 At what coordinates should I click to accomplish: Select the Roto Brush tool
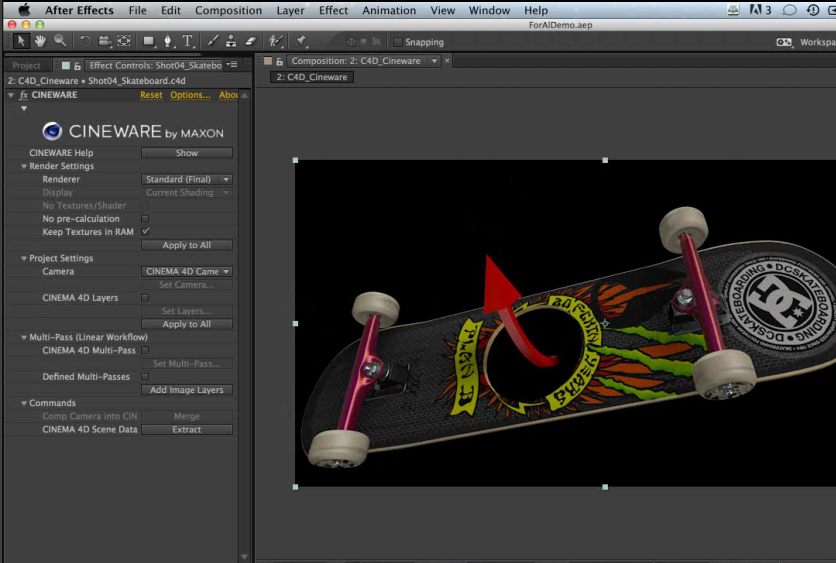coord(276,41)
